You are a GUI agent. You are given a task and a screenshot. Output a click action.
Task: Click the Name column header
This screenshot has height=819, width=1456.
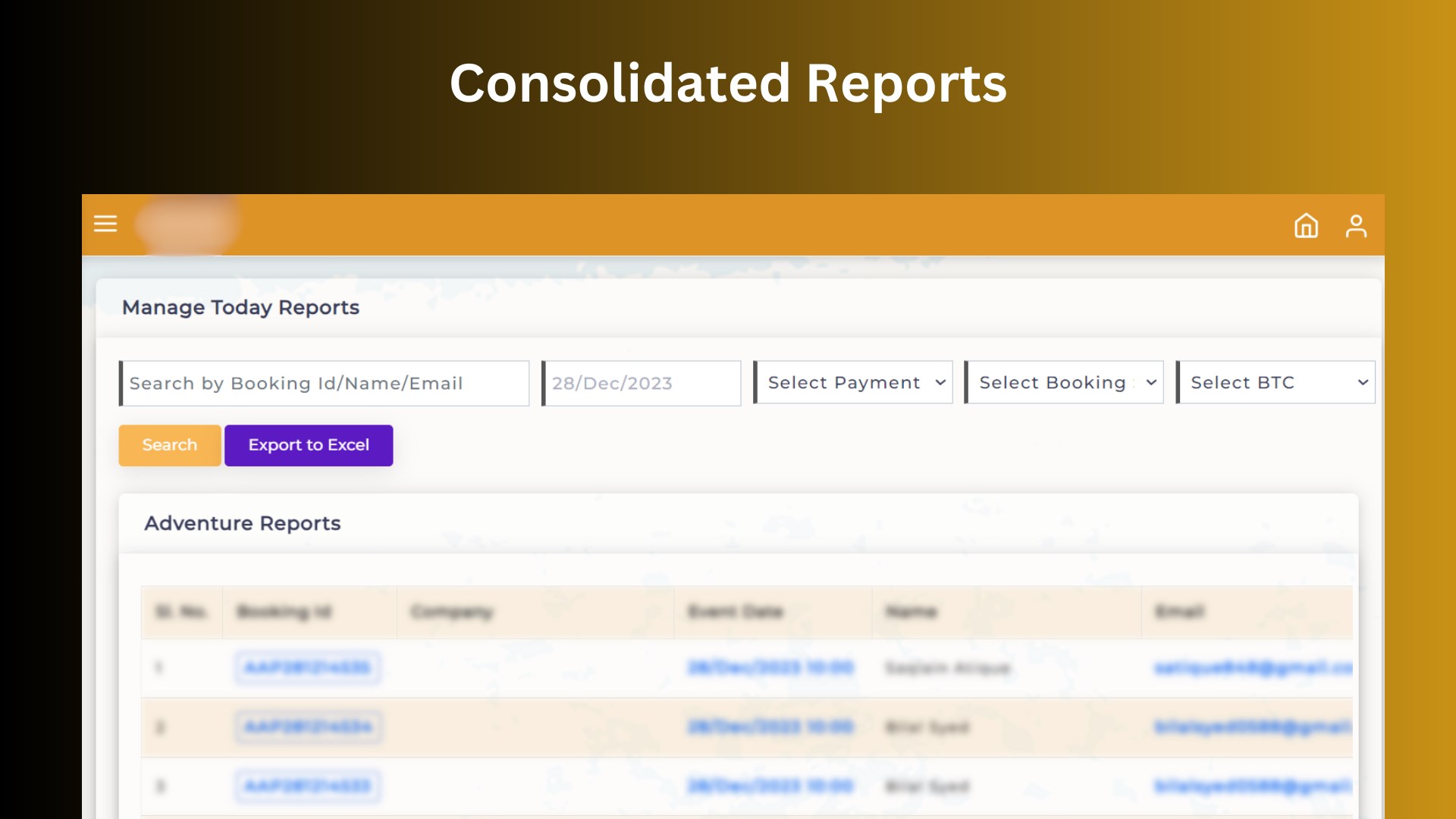click(912, 612)
